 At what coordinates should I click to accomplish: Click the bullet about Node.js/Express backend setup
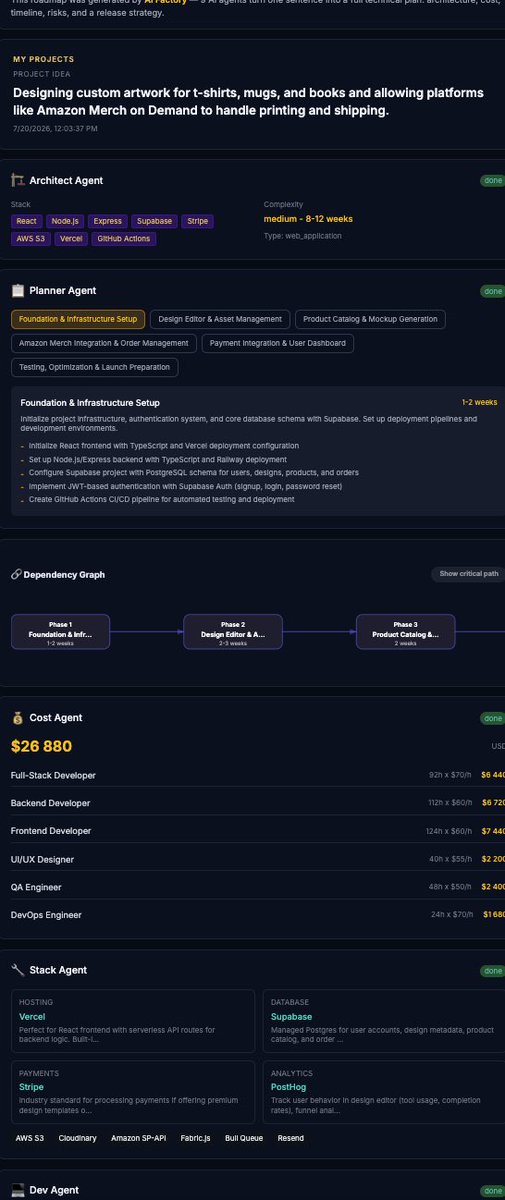click(x=157, y=459)
